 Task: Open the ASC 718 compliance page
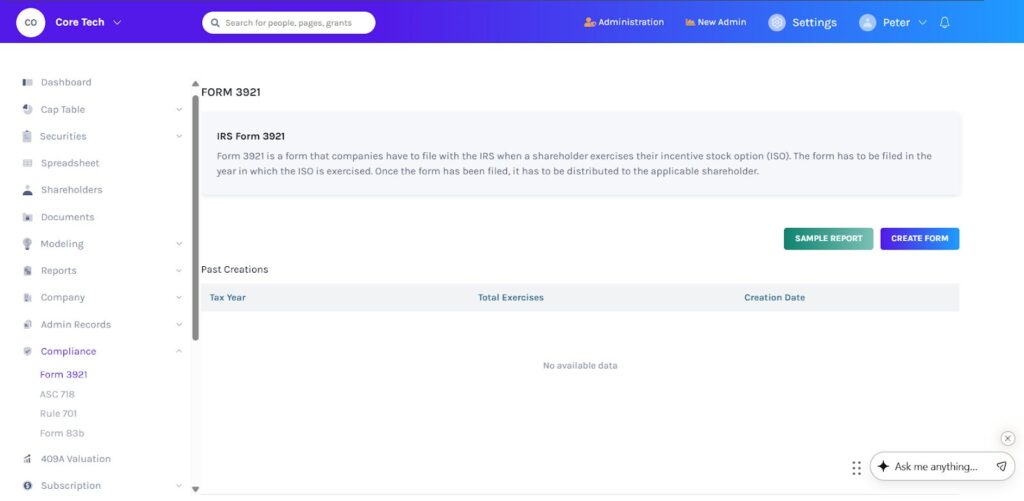[57, 395]
